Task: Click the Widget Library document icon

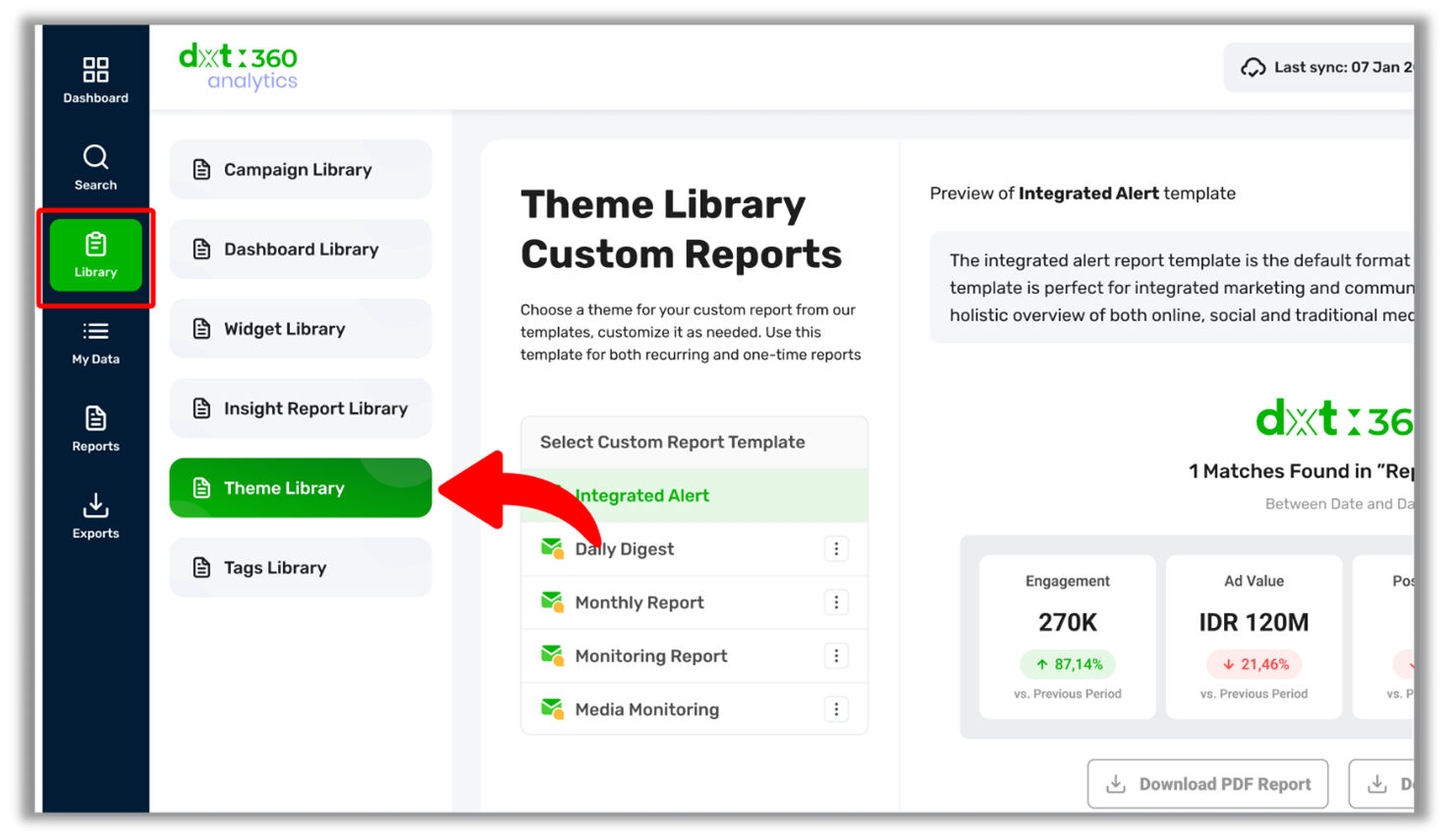Action: 201,329
